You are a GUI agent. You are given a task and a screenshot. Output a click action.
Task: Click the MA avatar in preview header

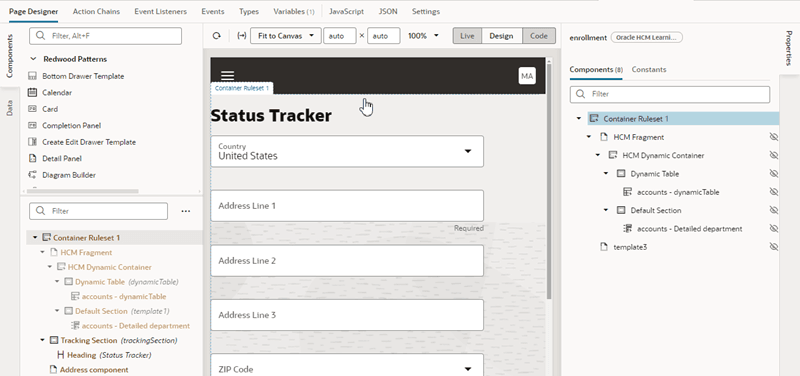527,76
